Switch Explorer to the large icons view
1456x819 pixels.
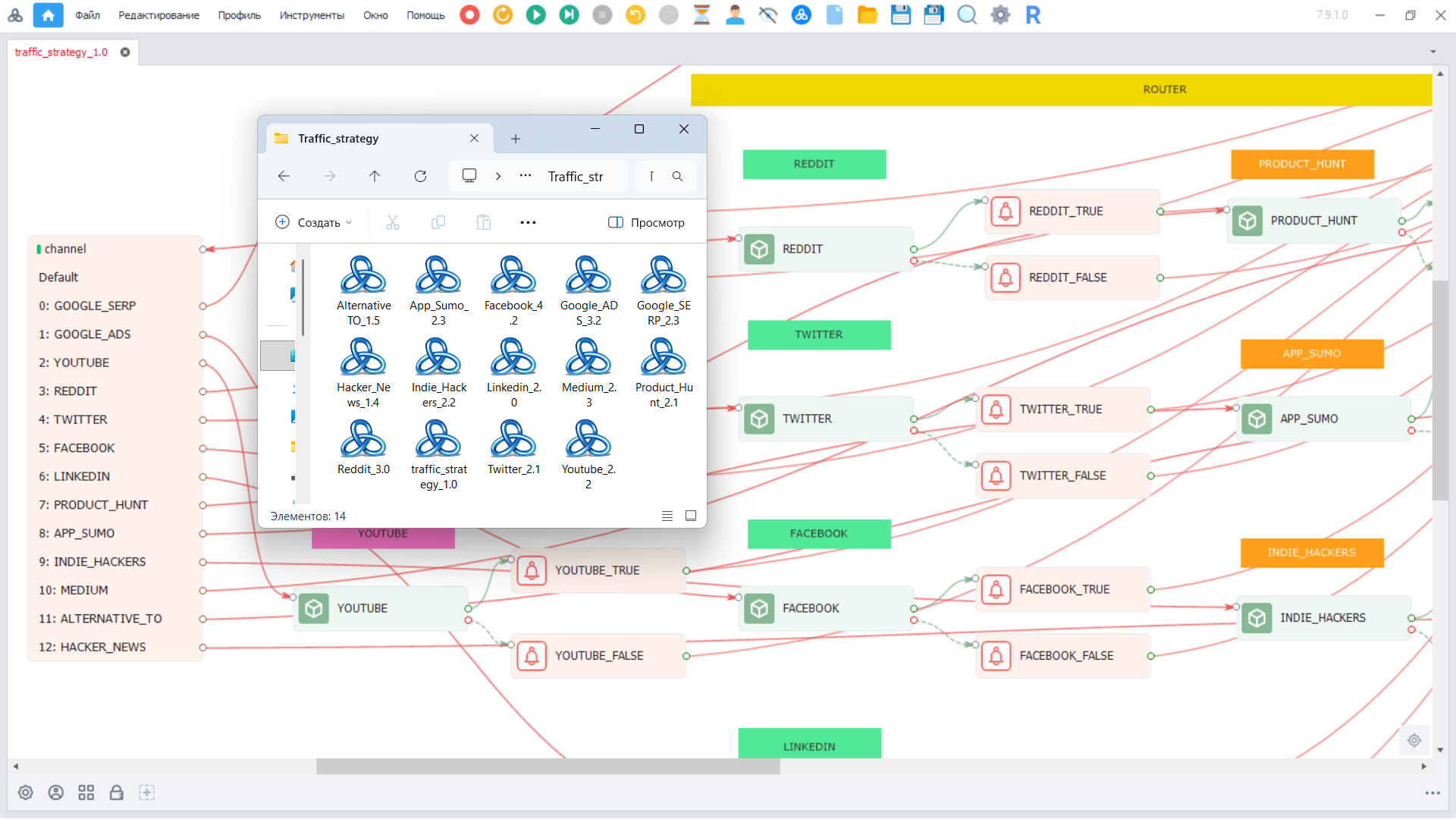click(691, 516)
